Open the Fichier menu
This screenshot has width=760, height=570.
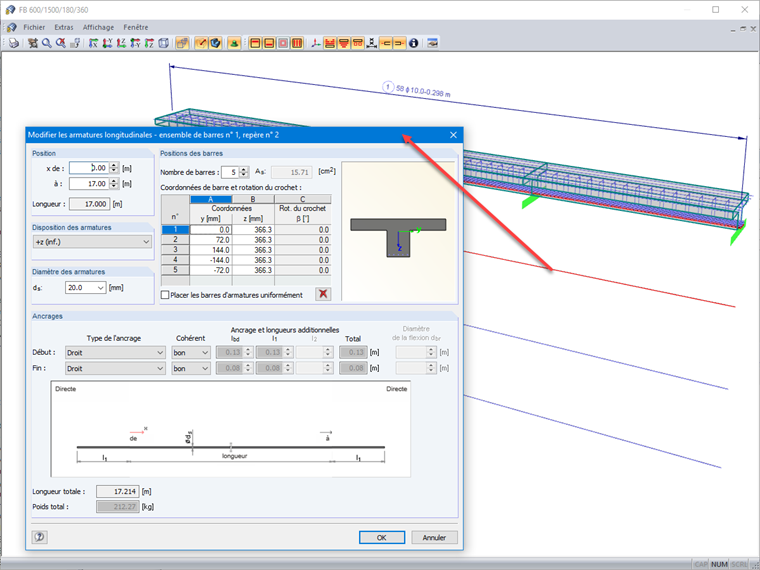tap(34, 28)
